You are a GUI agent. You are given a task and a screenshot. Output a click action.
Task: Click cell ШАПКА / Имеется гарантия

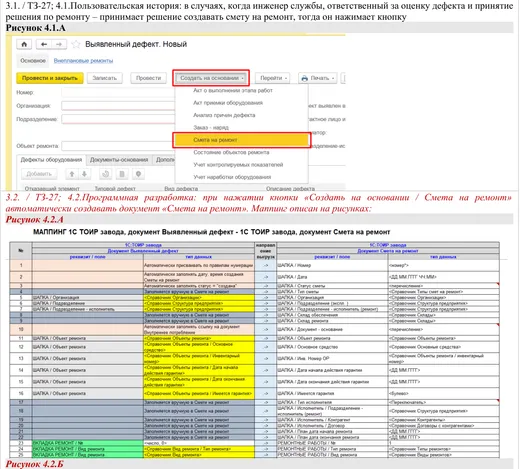(x=332, y=393)
